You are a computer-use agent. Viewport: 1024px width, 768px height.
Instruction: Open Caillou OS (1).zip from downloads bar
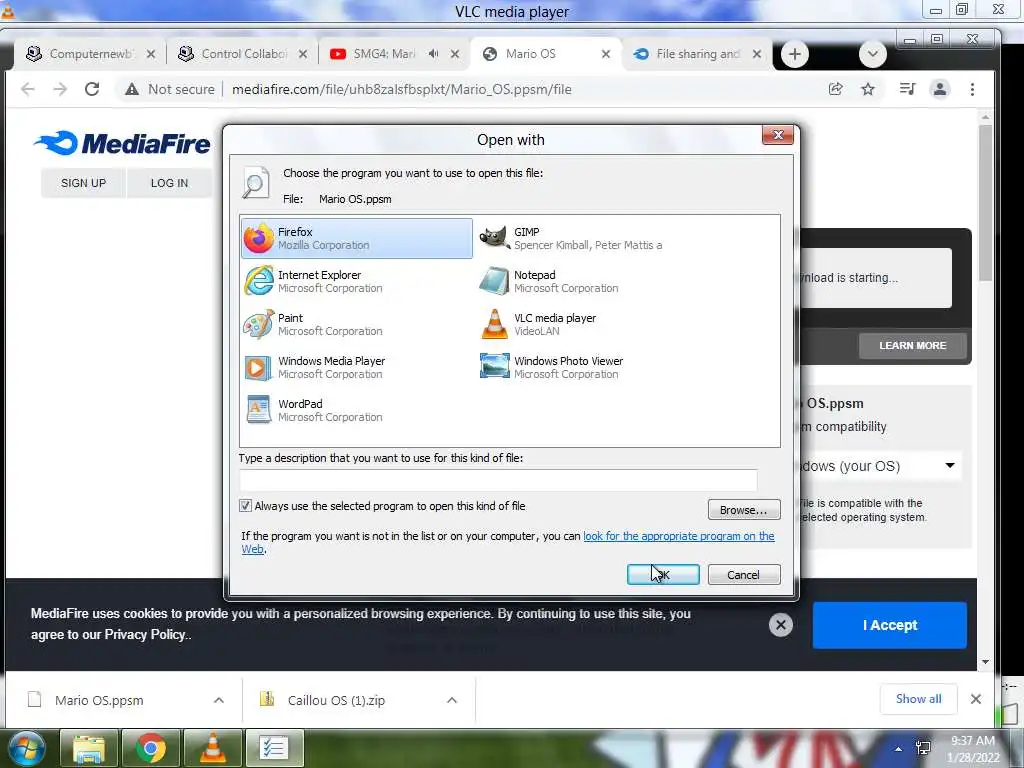tap(336, 700)
